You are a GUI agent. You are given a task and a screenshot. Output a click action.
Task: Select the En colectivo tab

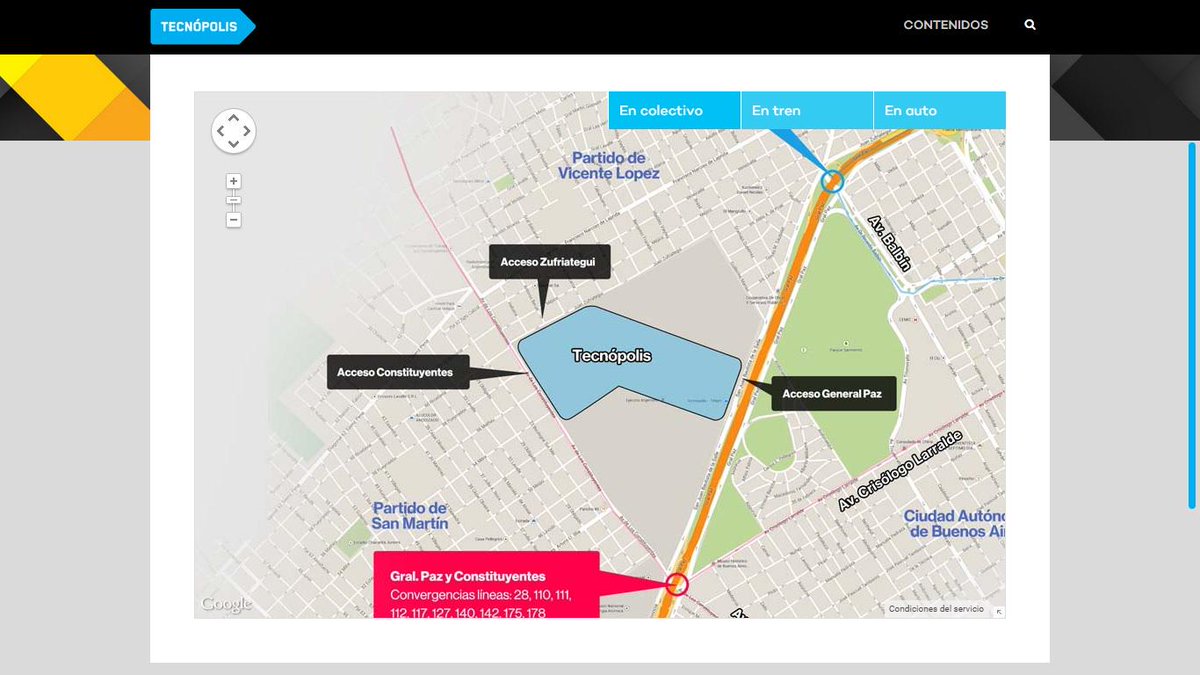[x=674, y=111]
